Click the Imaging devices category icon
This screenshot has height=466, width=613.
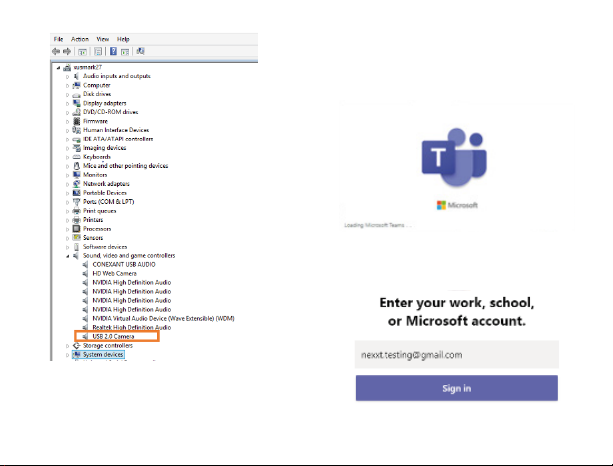coord(77,148)
